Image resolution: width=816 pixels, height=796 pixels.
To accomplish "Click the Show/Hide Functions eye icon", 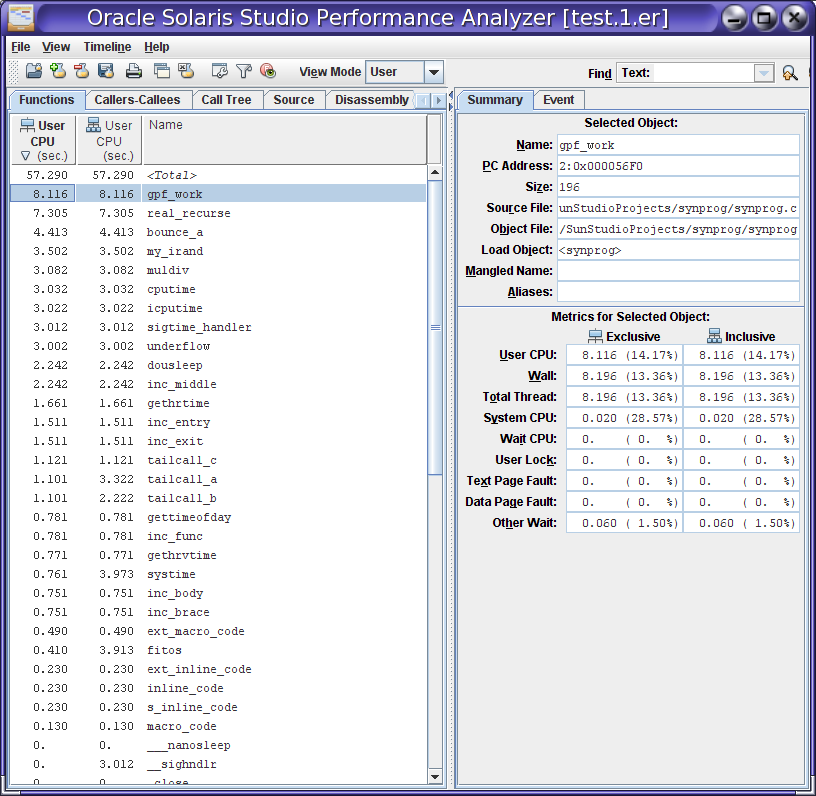I will [x=268, y=71].
